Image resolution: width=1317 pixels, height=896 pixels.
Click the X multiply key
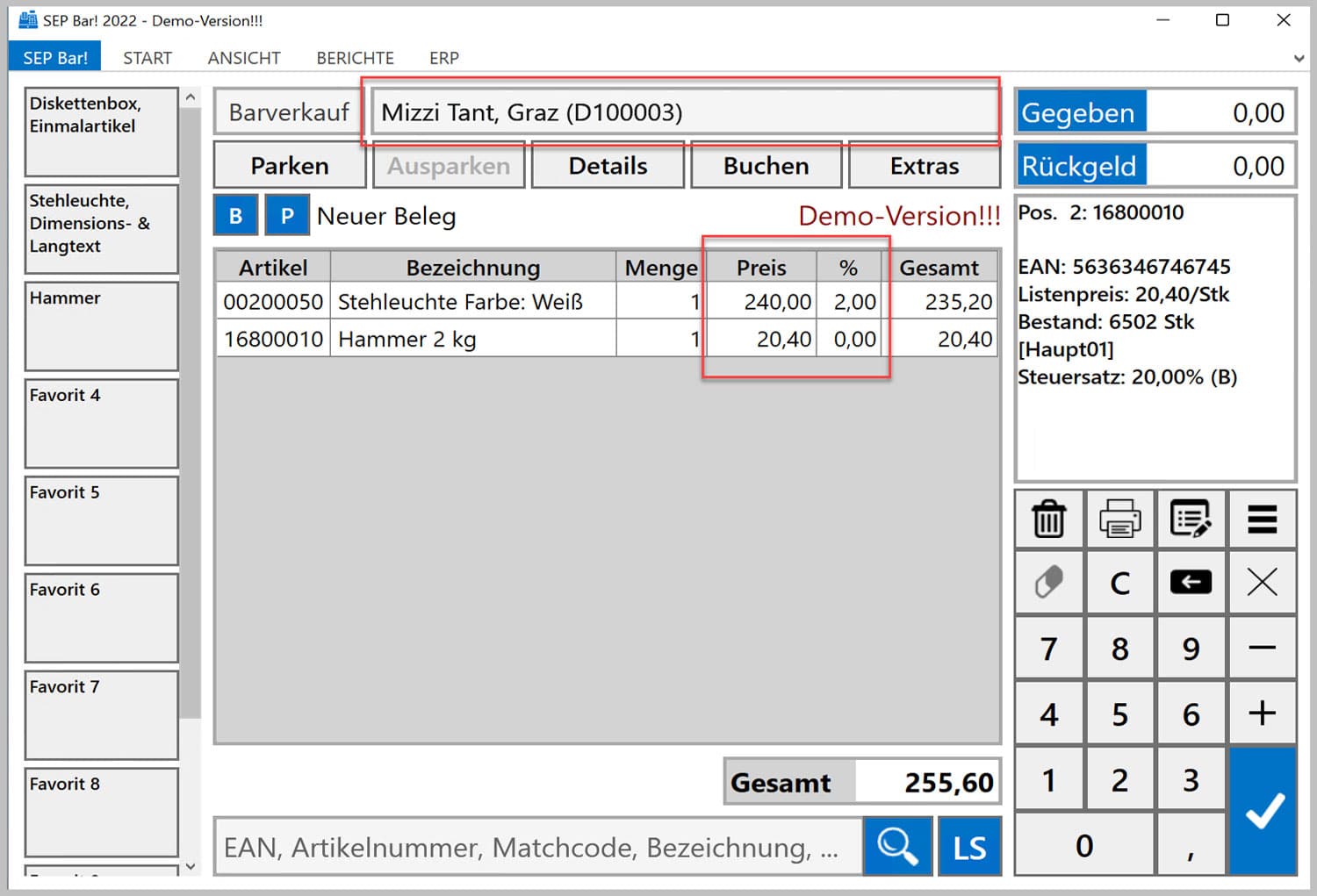[x=1263, y=582]
